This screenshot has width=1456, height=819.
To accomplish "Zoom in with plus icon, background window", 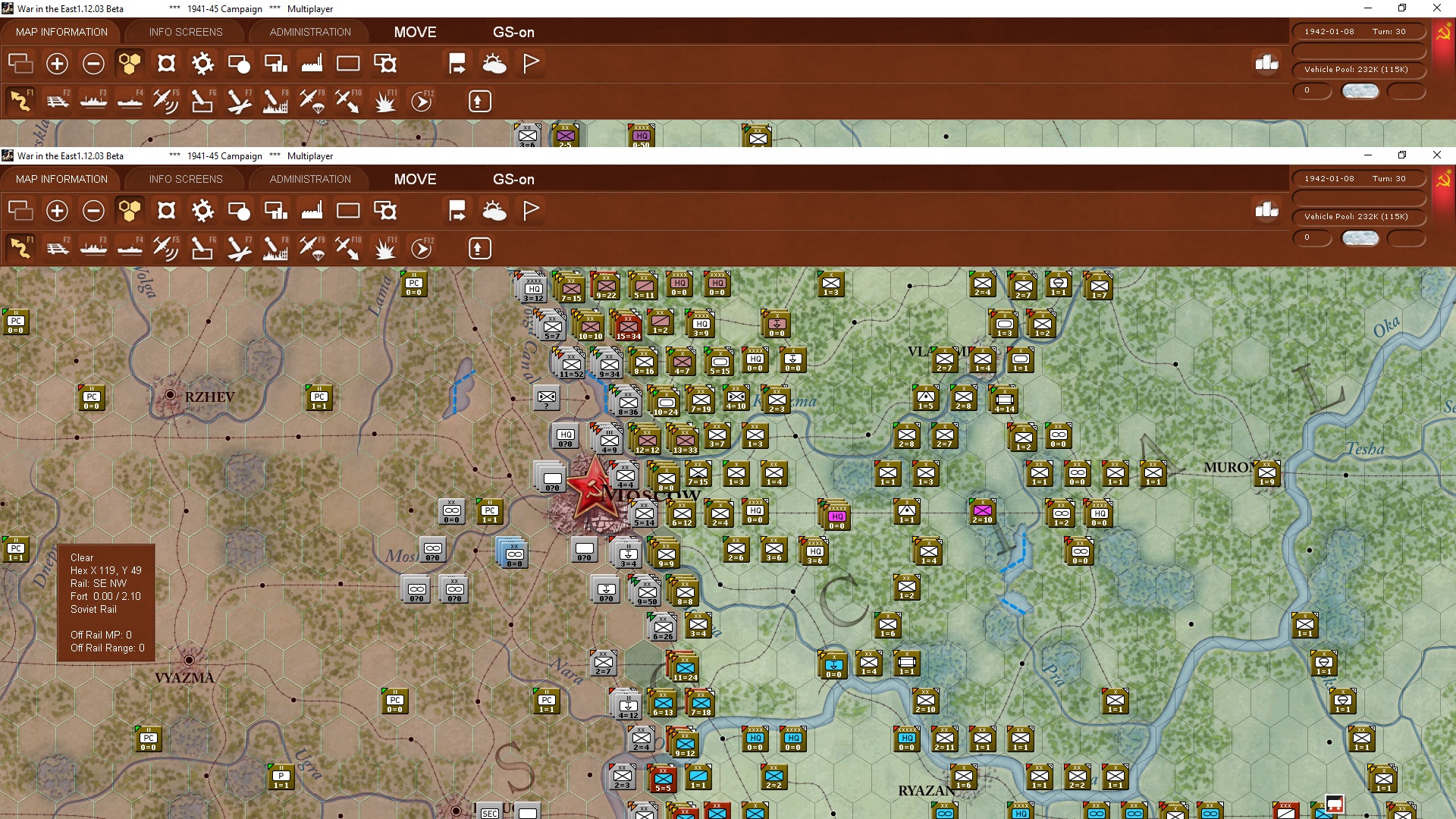I will [57, 64].
